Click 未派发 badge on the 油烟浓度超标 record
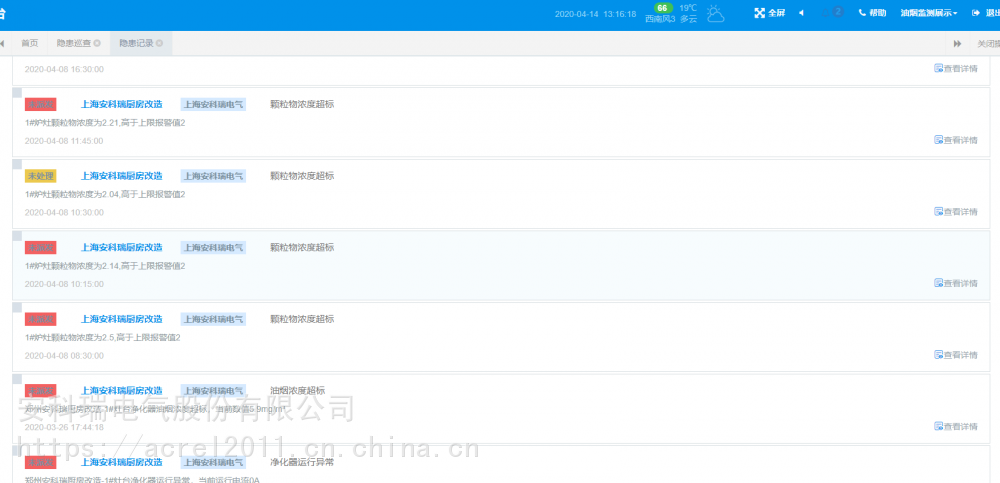Viewport: 1000px width, 483px height. coord(41,390)
